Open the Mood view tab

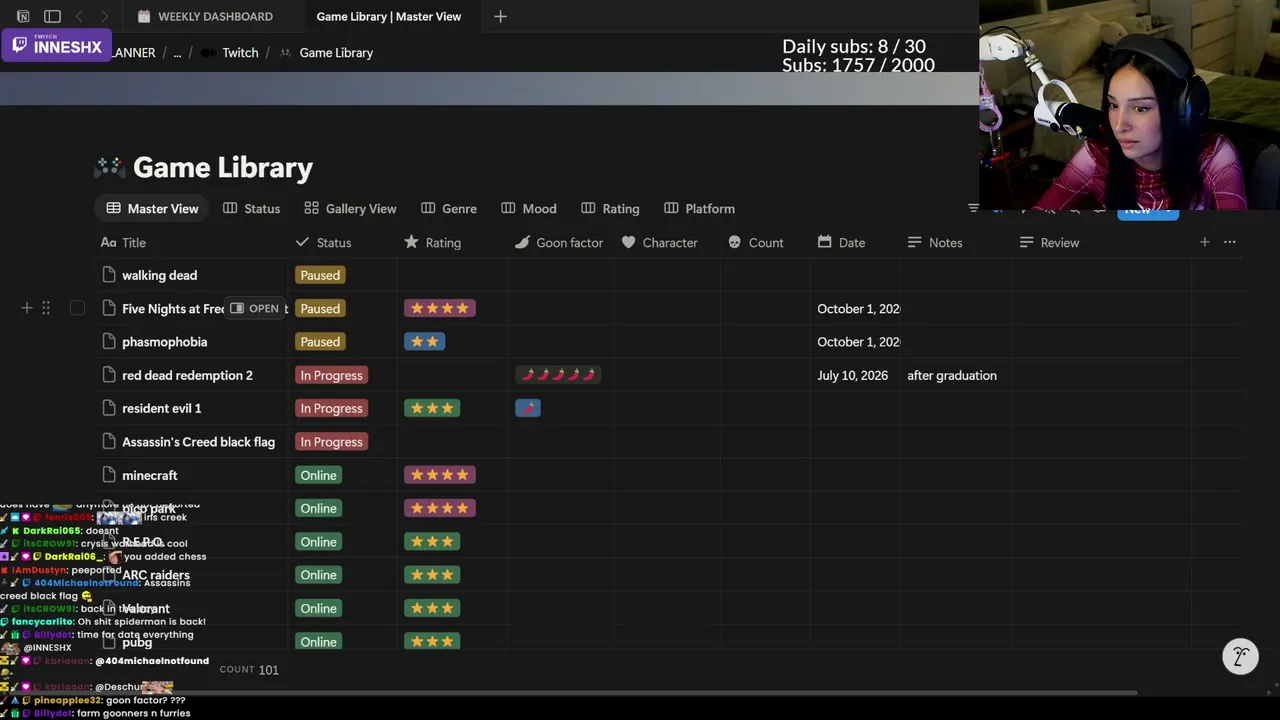(528, 209)
